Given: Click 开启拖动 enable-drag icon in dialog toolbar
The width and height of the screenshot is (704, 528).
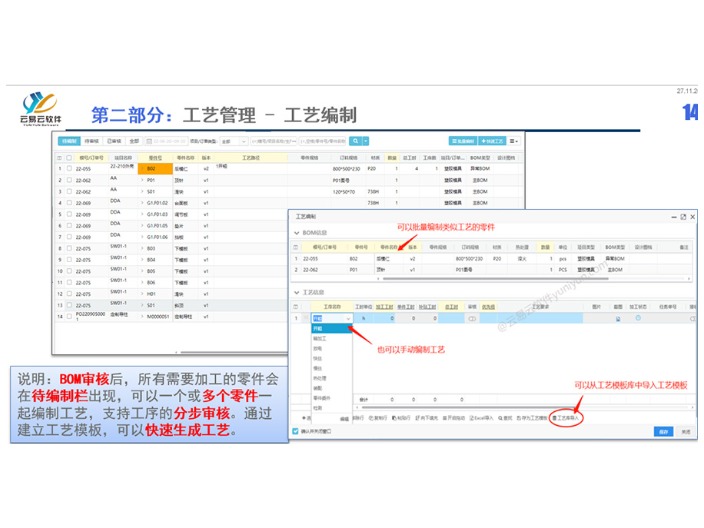Looking at the screenshot, I should 445,418.
